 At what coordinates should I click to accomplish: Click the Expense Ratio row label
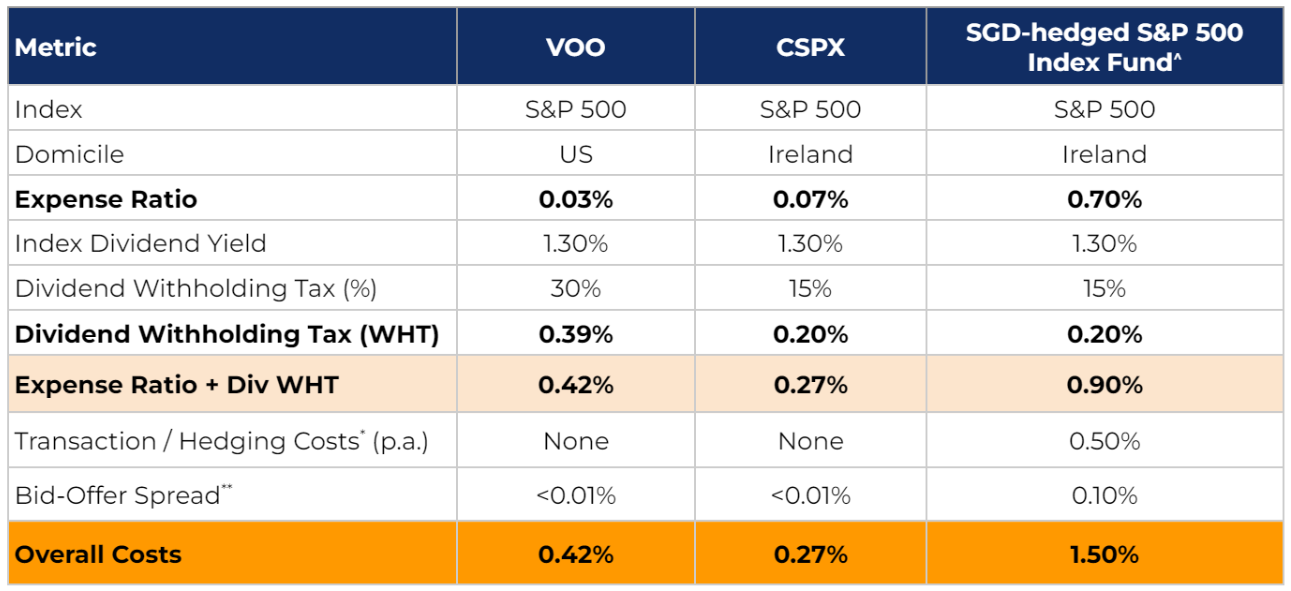(106, 199)
